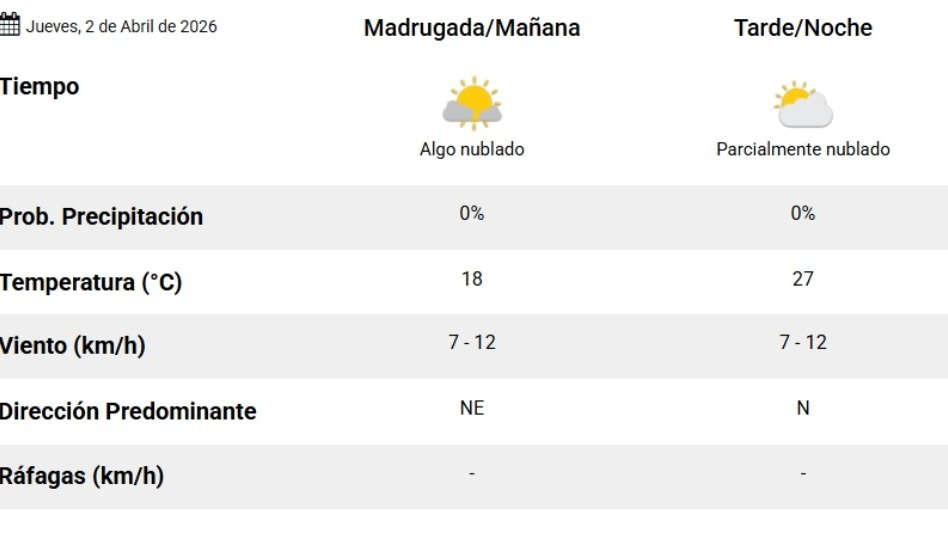Click the "Parcialmente nublado" weather description
The width and height of the screenshot is (948, 533).
[803, 150]
